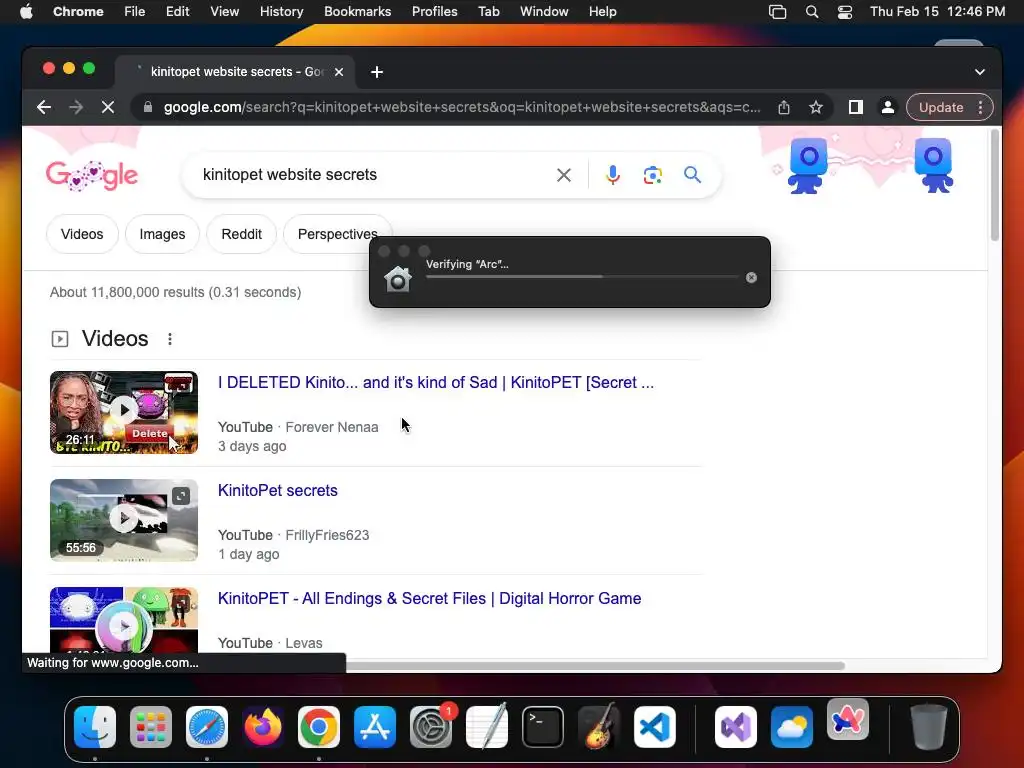Filter results by Reddit
The image size is (1024, 768).
(242, 234)
